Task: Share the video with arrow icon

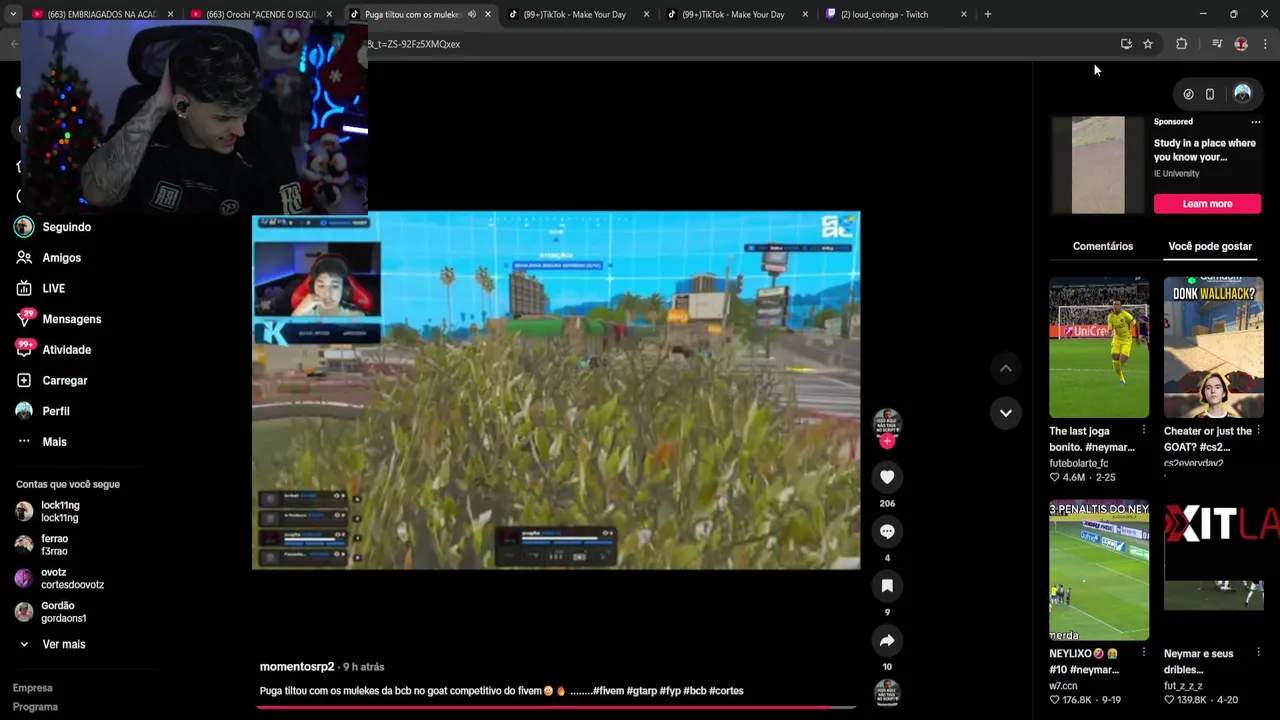Action: coord(887,640)
